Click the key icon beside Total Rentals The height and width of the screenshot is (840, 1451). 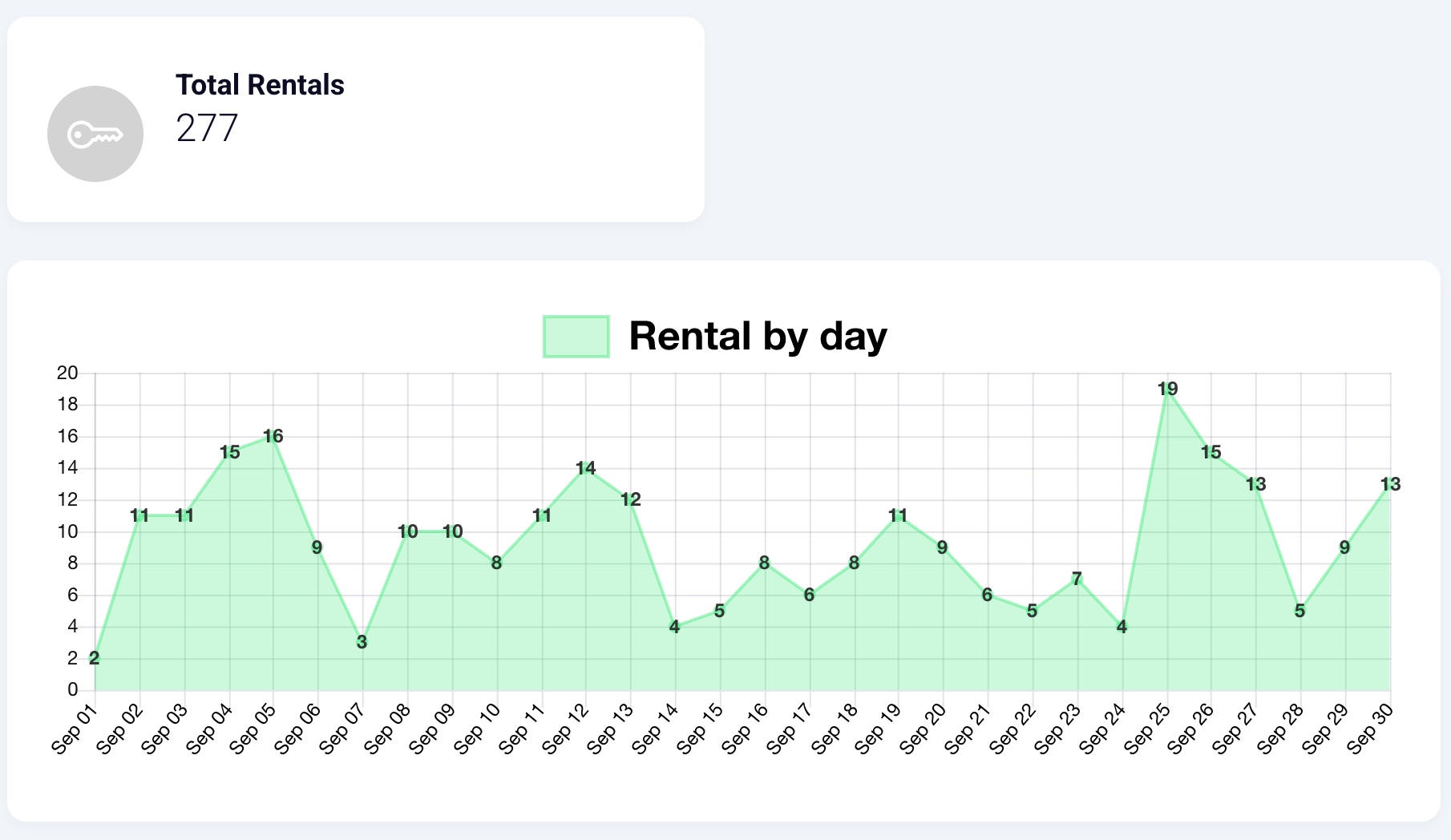(x=95, y=134)
